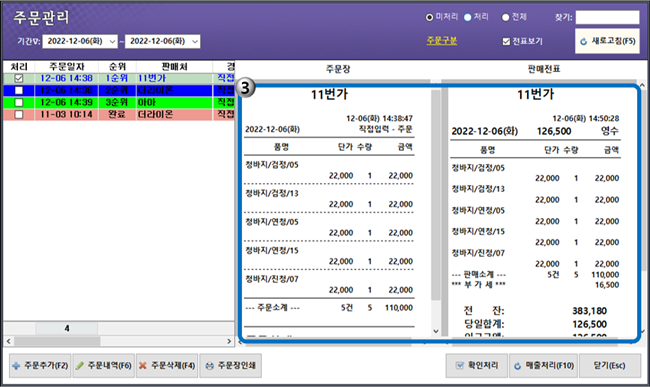Click the 당일합계 total row

pos(535,324)
